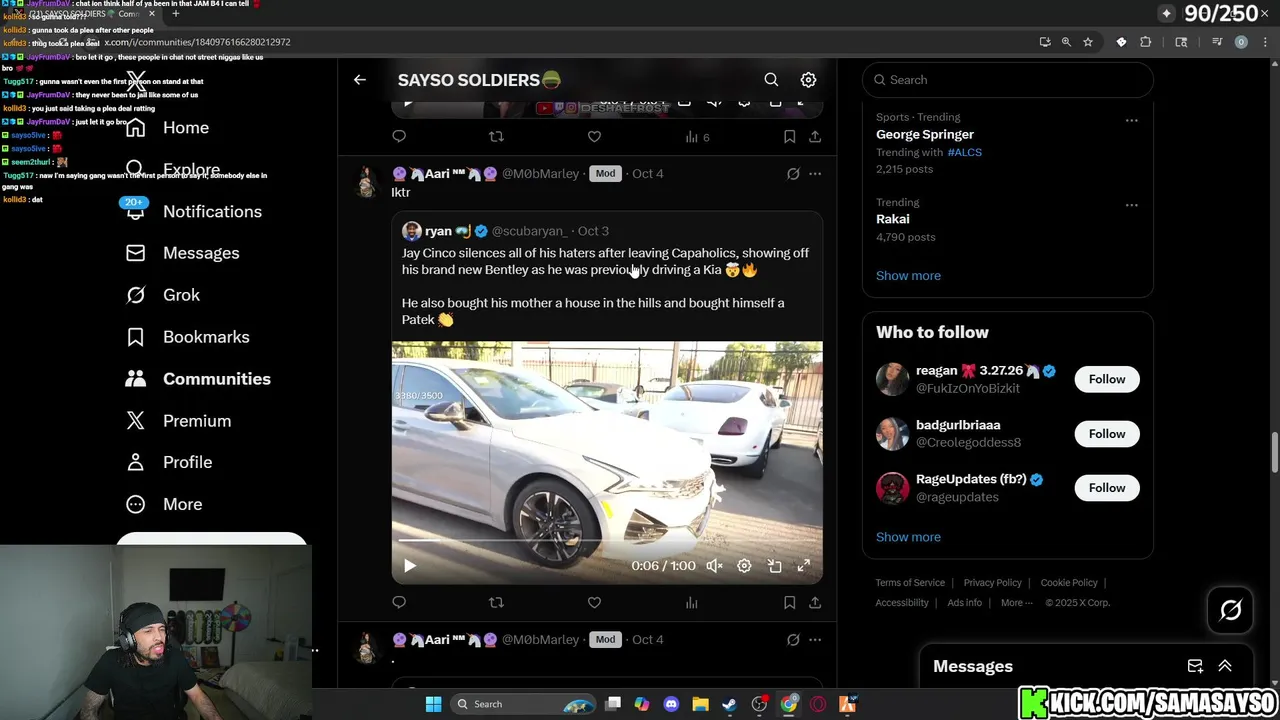
Task: Open Premium in sidebar
Action: [178, 421]
